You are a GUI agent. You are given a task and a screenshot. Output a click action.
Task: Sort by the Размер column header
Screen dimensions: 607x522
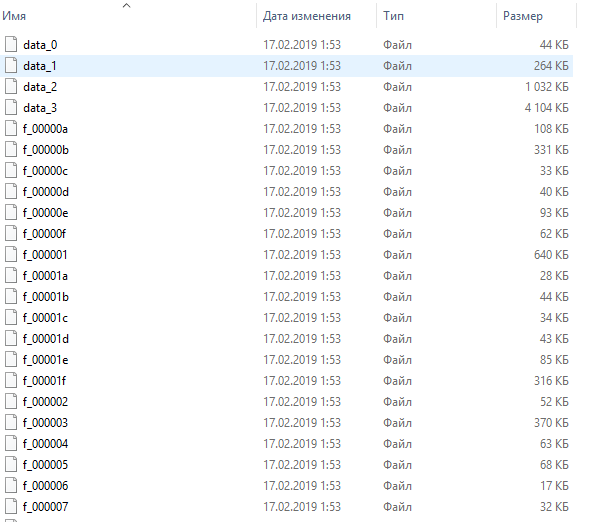523,17
